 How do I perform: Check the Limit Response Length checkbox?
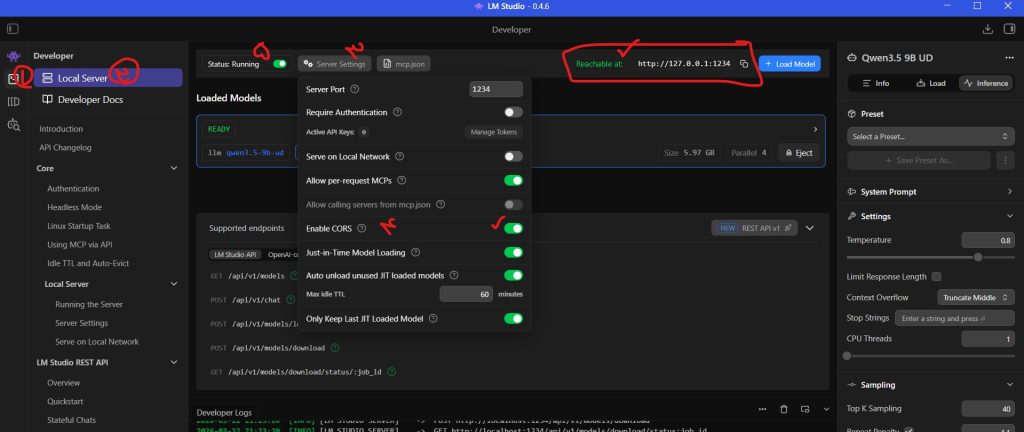tap(936, 276)
